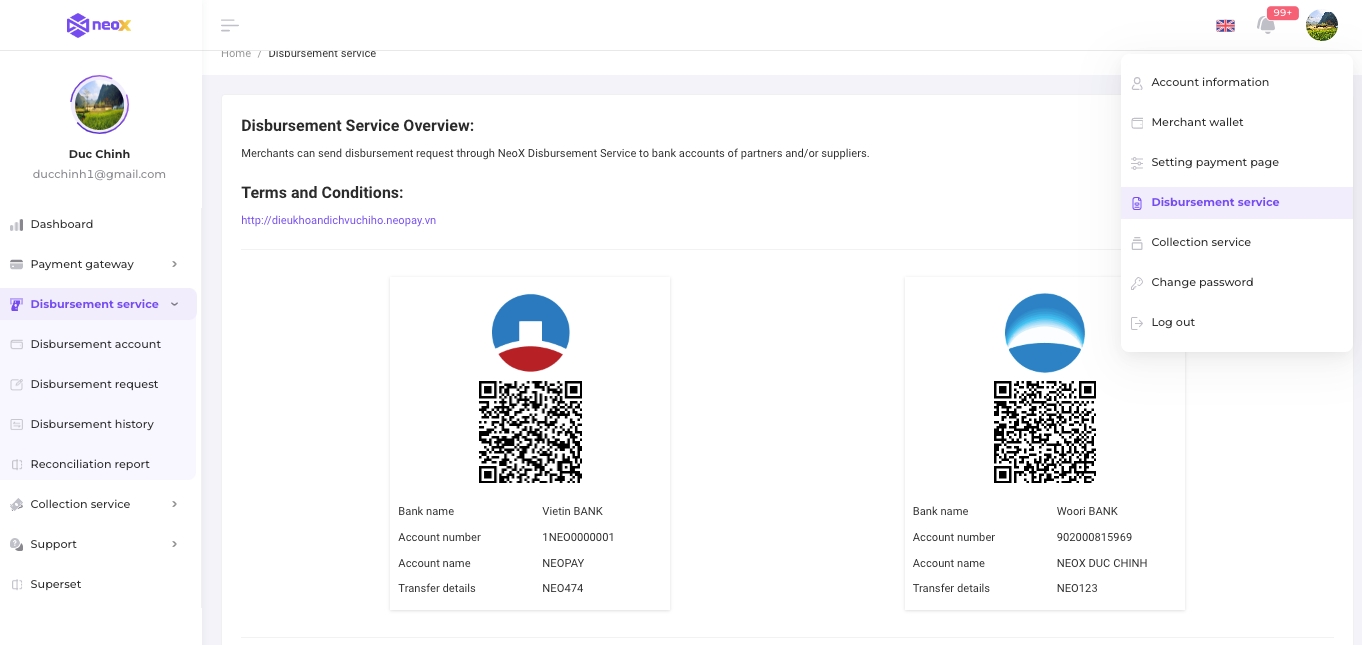Click the Dashboard chart icon in sidebar
Viewport: 1362px width, 645px height.
[16, 225]
